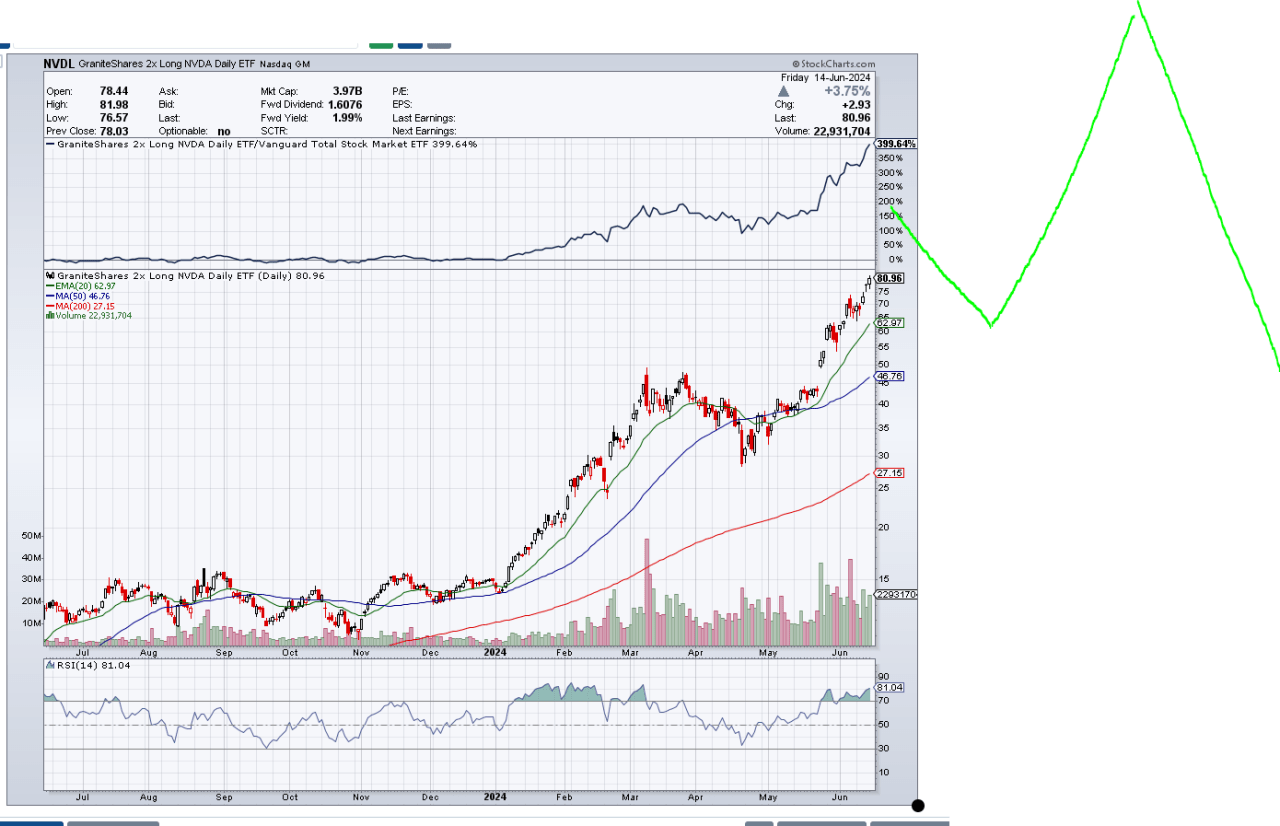Click the High value 81.98

pyautogui.click(x=114, y=104)
